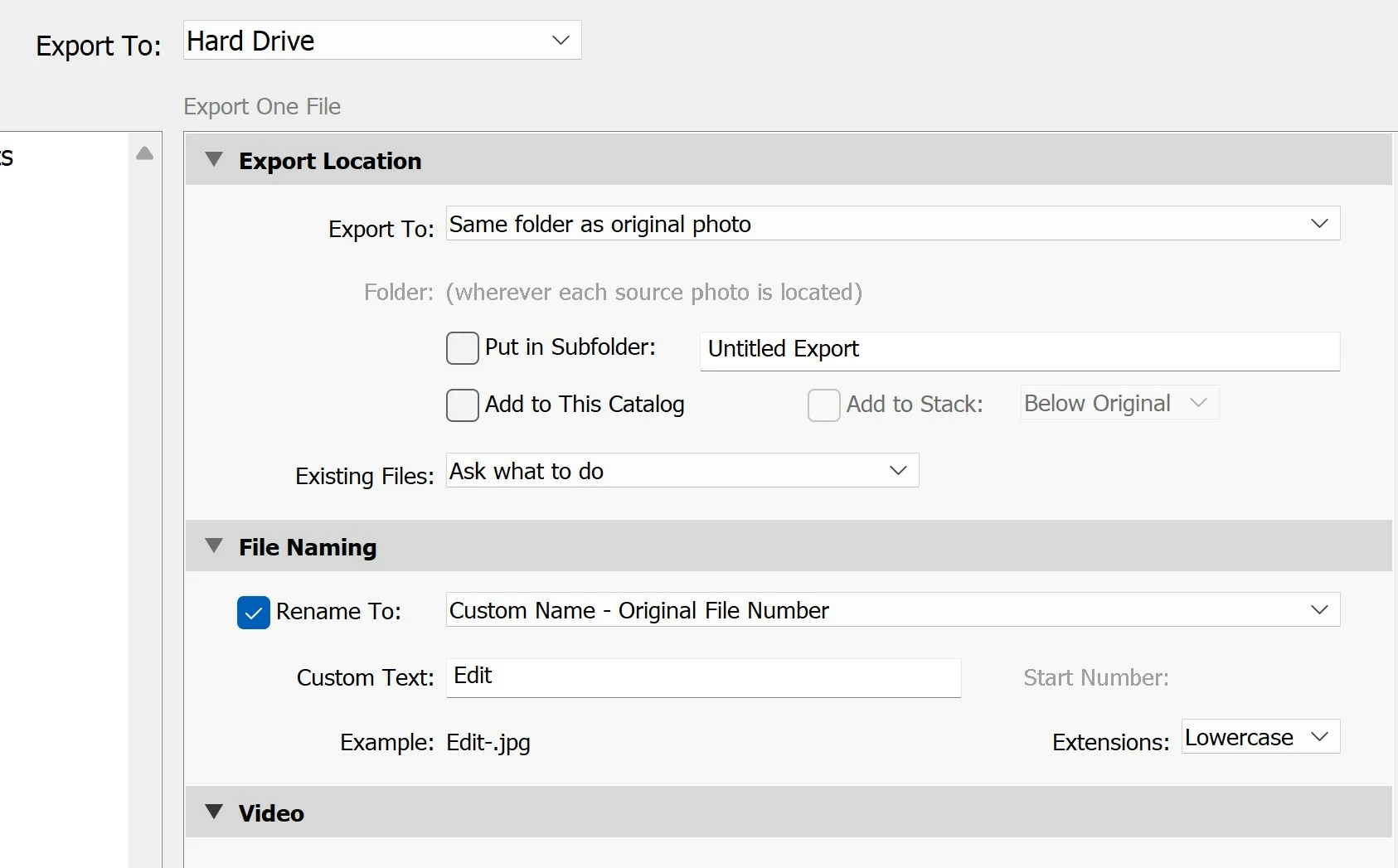Uncheck the Rename To checkbox
This screenshot has height=868, width=1398.
tap(254, 613)
